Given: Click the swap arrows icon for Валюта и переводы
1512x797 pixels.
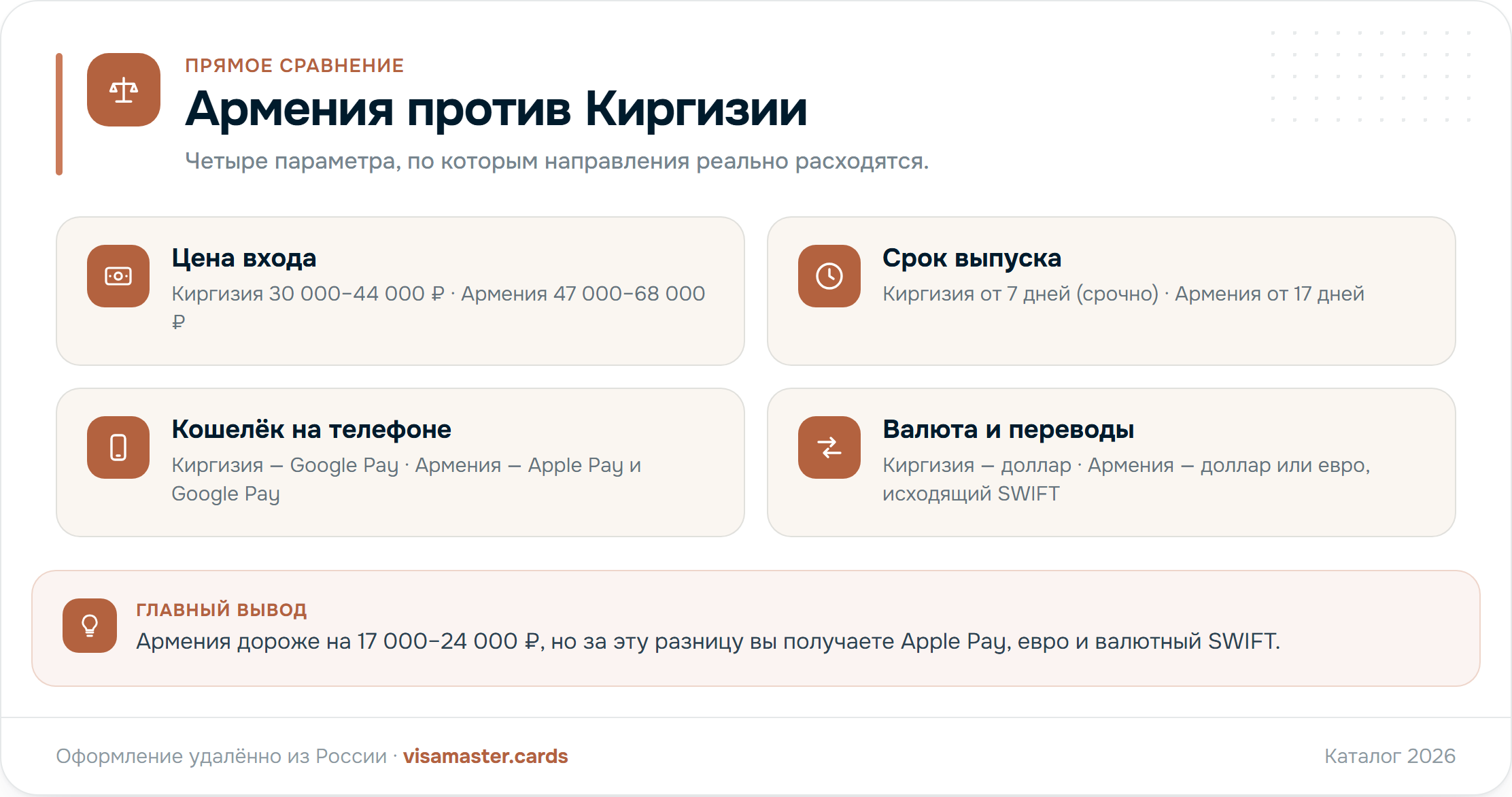Looking at the screenshot, I should coord(829,447).
